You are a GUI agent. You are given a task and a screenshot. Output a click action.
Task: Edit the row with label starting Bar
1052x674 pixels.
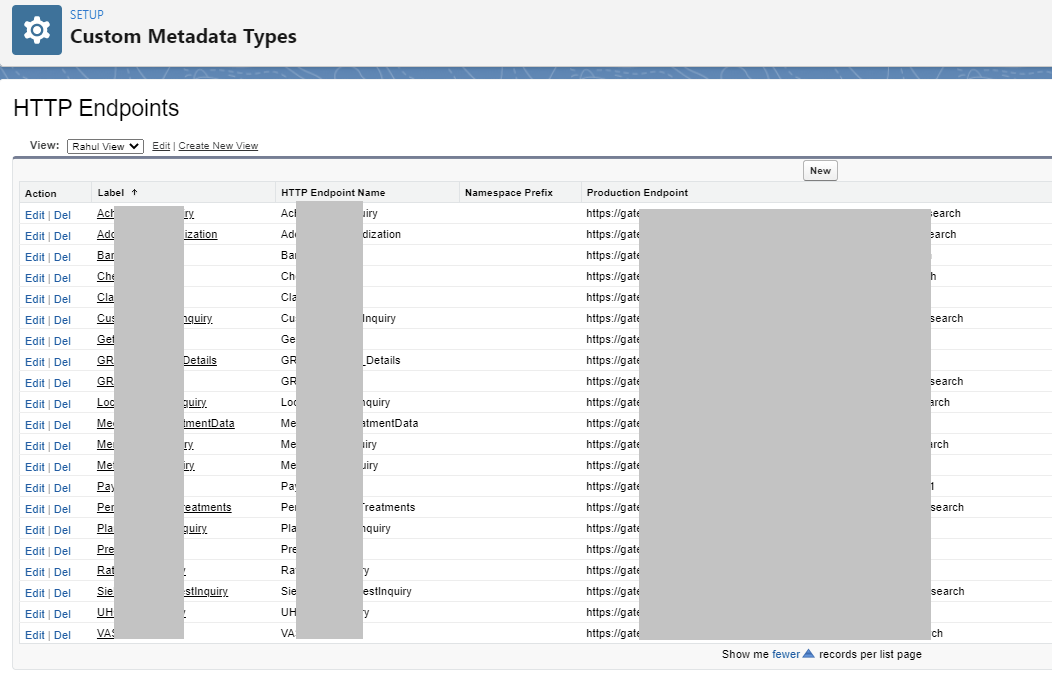pos(34,257)
